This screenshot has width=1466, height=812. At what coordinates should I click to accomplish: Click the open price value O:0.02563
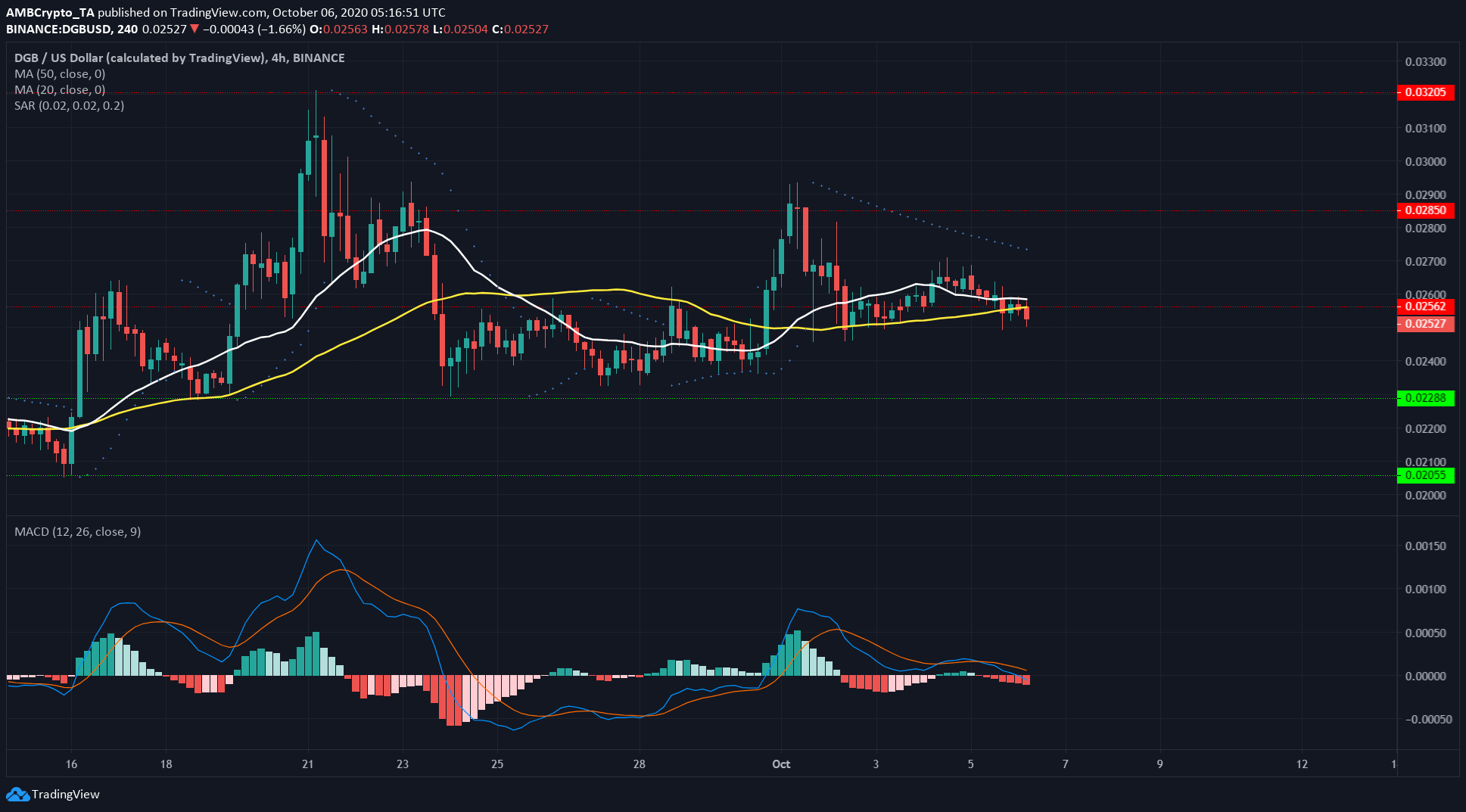338,29
